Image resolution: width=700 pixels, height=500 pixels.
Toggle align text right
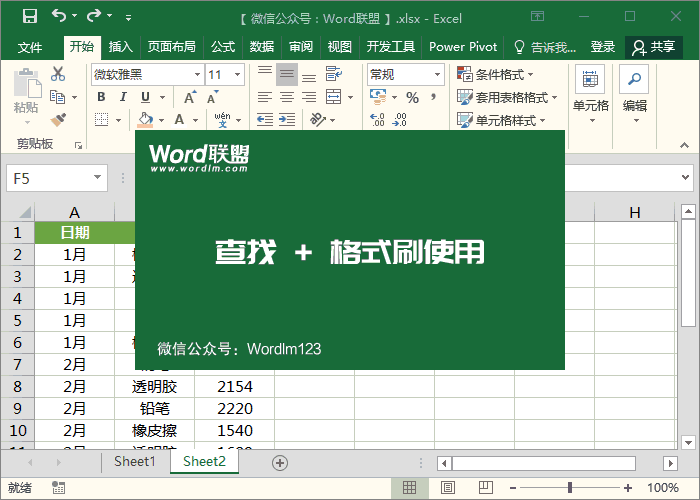coord(309,97)
